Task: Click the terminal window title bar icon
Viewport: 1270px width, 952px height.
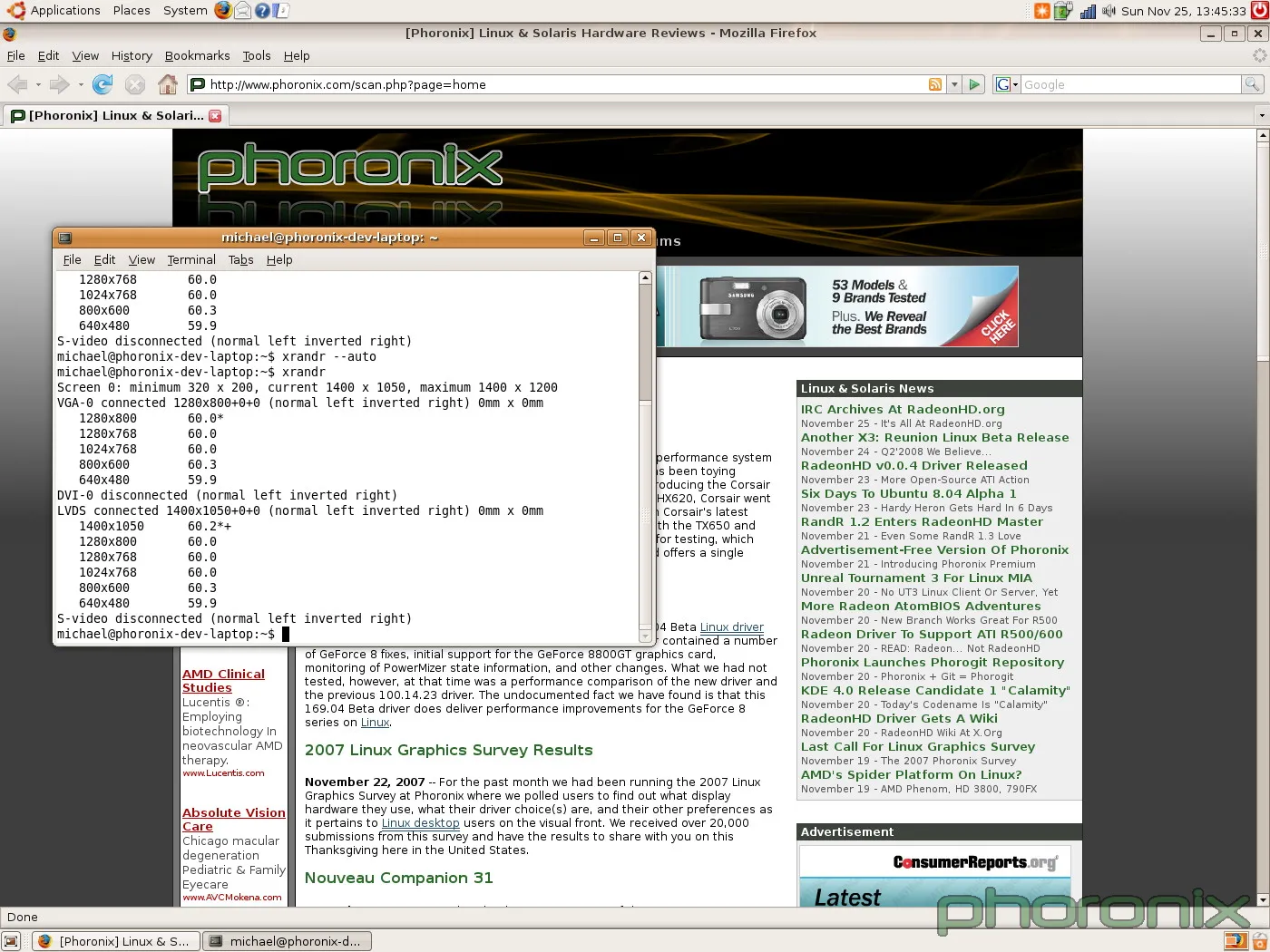Action: [x=65, y=238]
